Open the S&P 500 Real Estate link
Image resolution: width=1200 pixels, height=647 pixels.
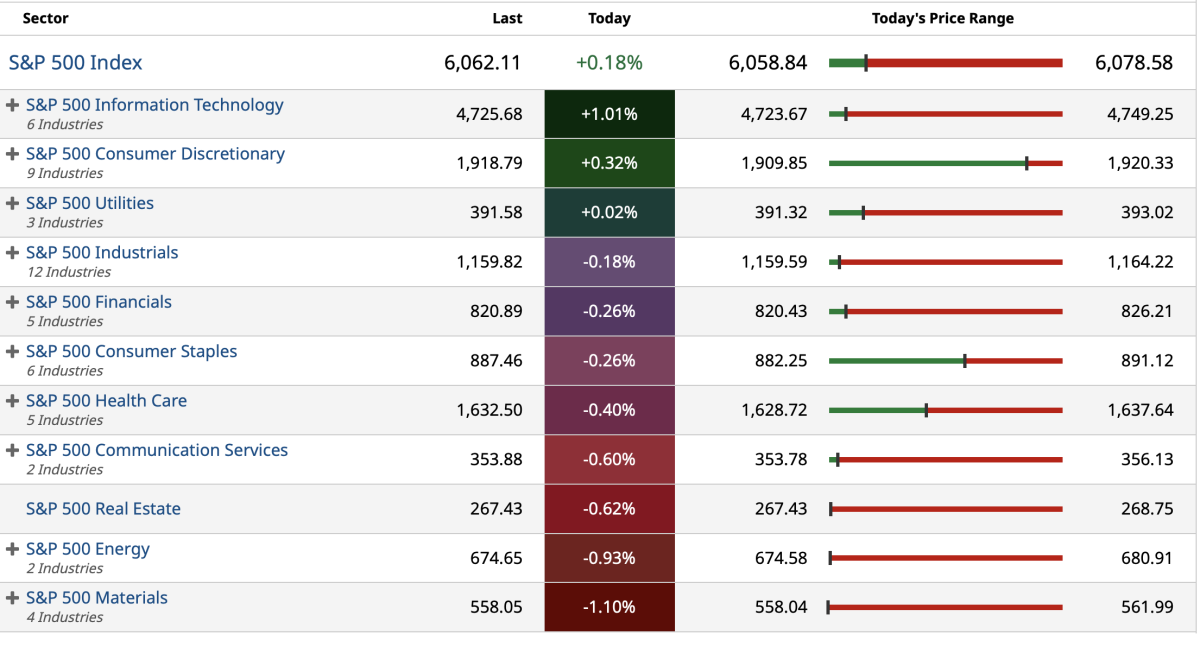(103, 509)
